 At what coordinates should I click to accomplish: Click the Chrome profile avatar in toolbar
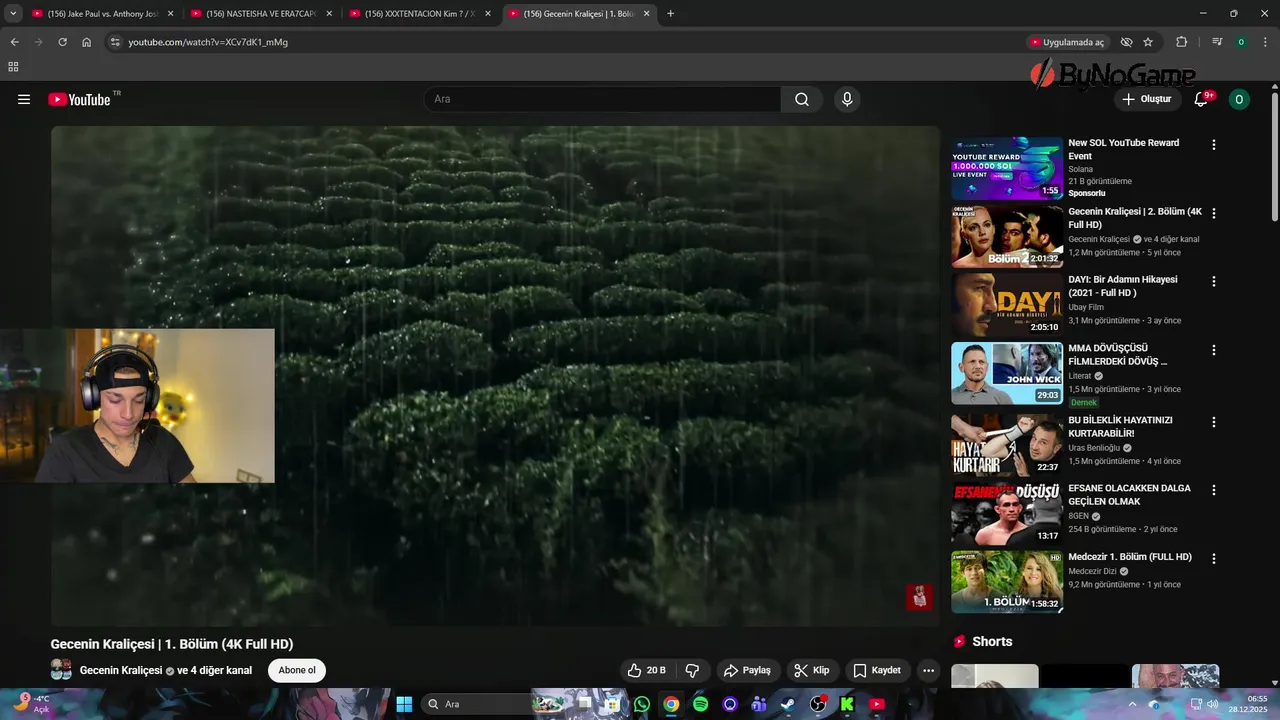coord(1241,42)
